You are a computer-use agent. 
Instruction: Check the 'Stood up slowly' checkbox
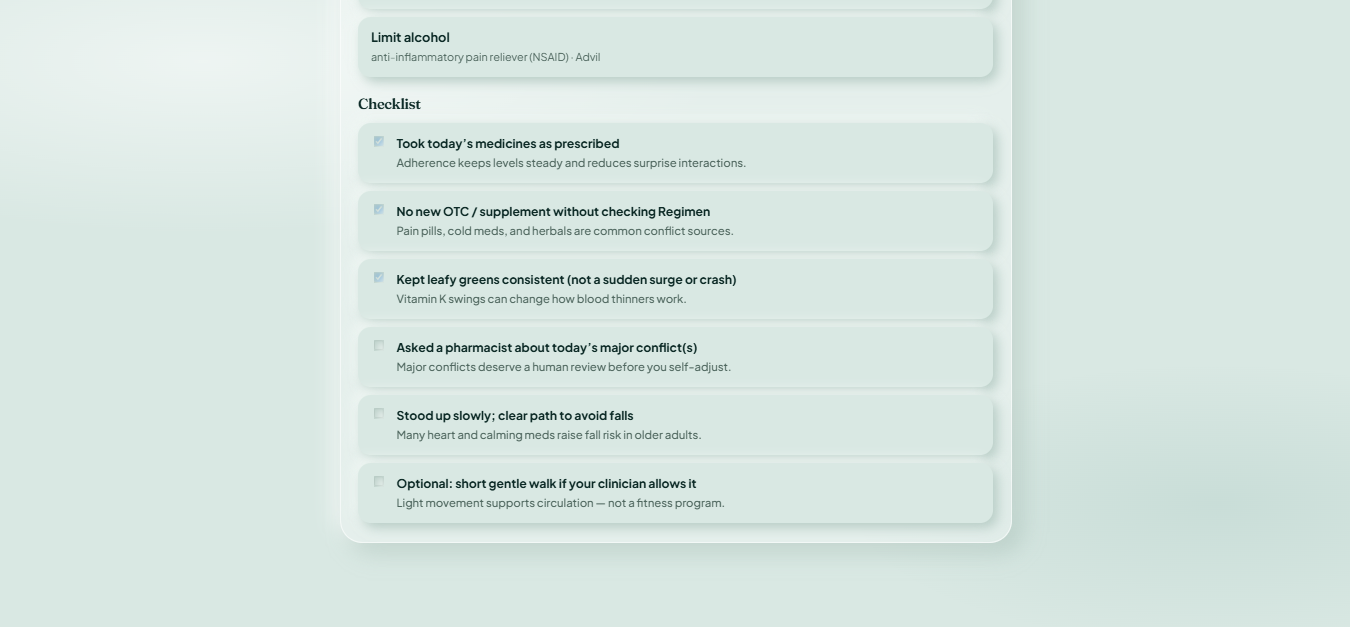379,414
